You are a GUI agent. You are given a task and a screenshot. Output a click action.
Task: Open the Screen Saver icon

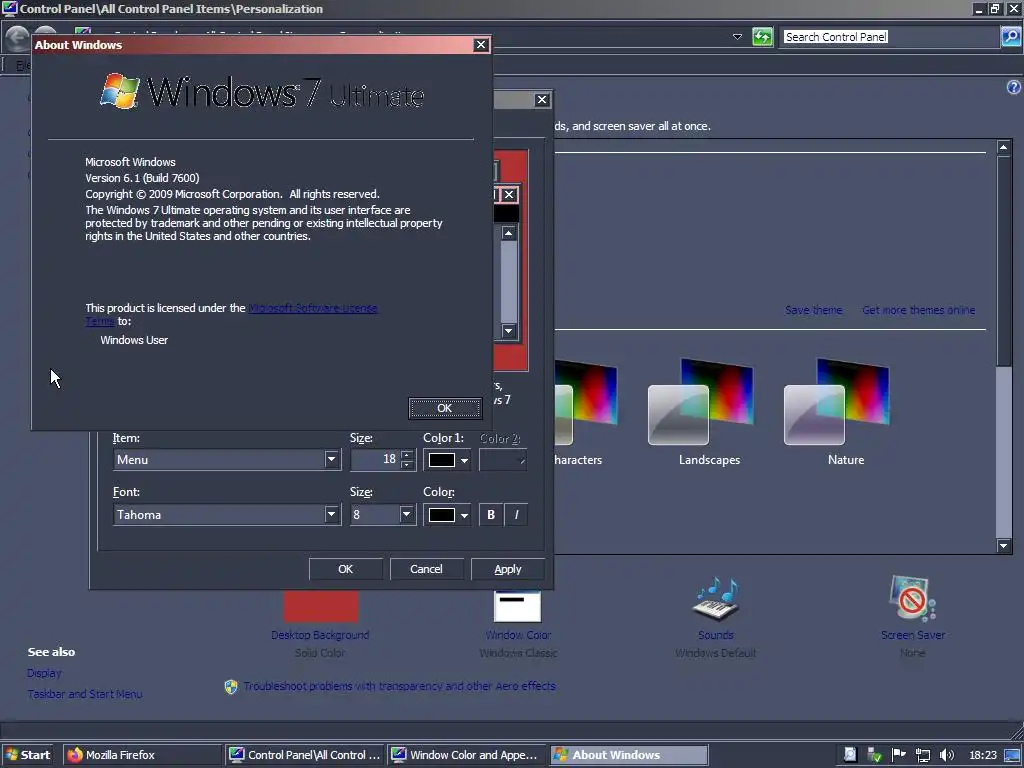tap(912, 598)
